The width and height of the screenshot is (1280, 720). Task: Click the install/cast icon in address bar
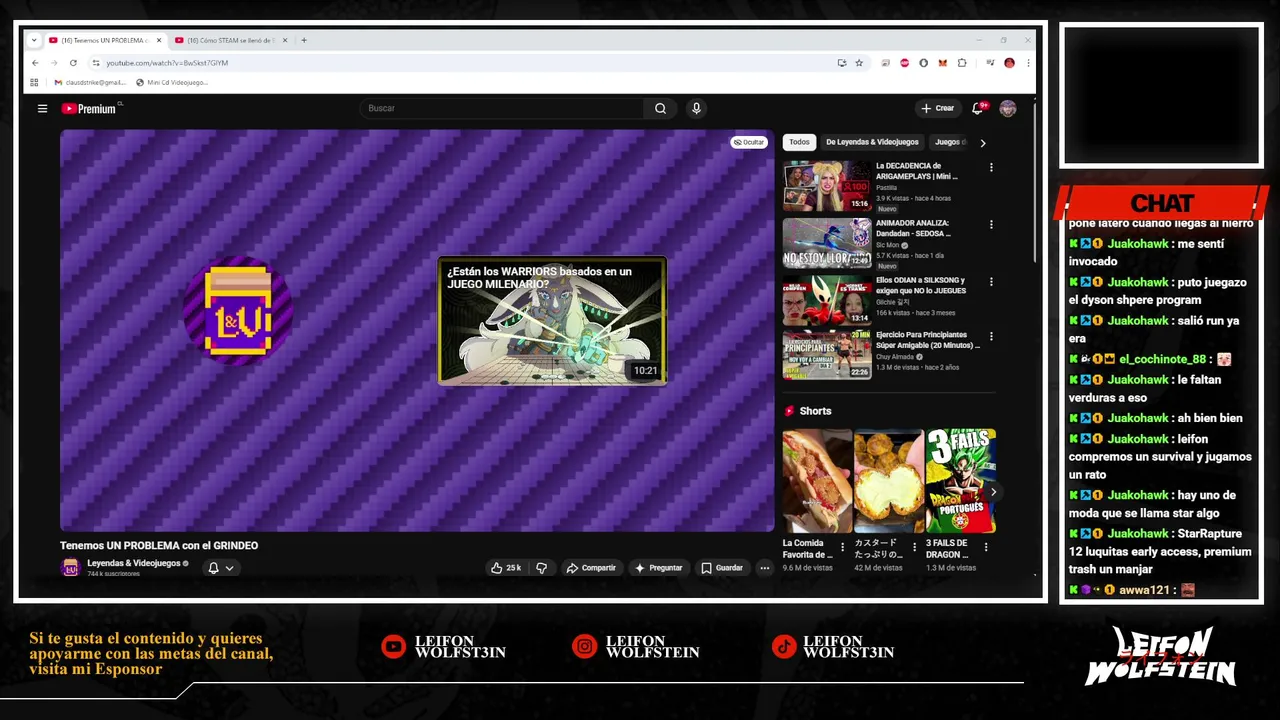pos(842,63)
